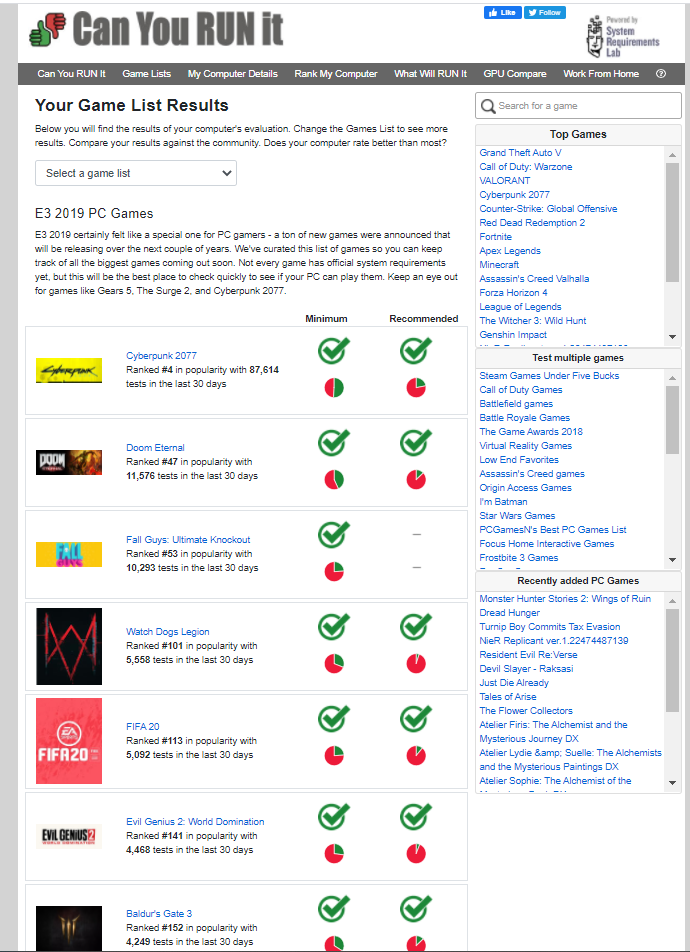
Task: Click the Watch Dogs Legion recommended pie chart
Action: click(415, 664)
